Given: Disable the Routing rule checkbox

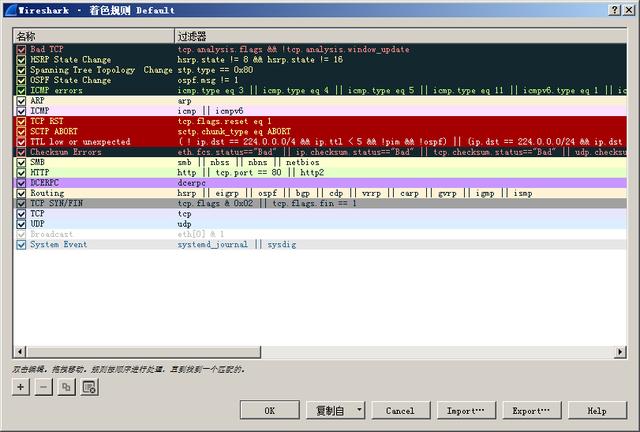Looking at the screenshot, I should (21, 193).
